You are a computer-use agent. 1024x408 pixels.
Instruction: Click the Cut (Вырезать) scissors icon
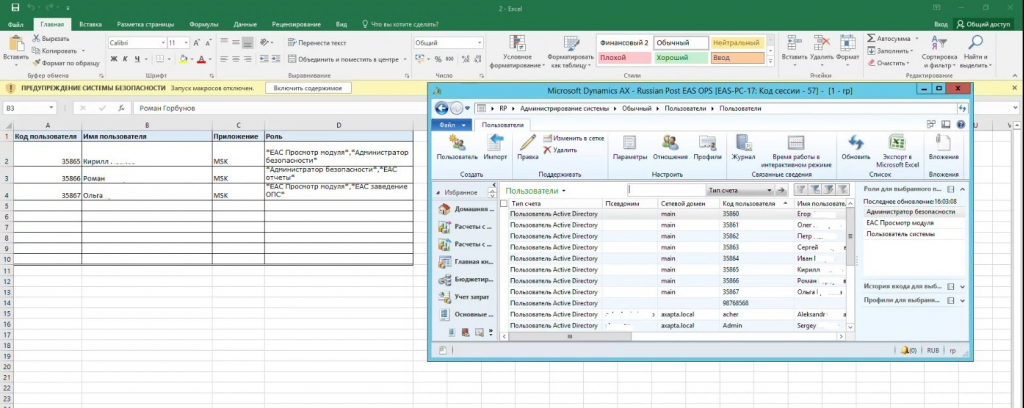[37, 39]
